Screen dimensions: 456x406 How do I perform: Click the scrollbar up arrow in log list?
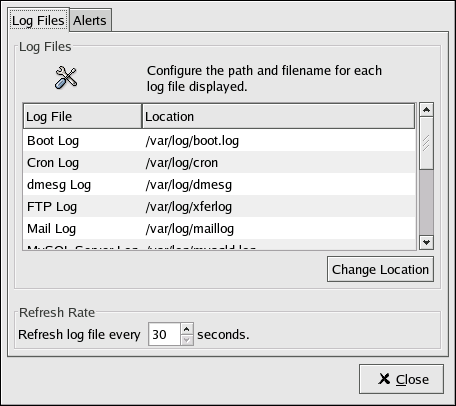point(426,110)
